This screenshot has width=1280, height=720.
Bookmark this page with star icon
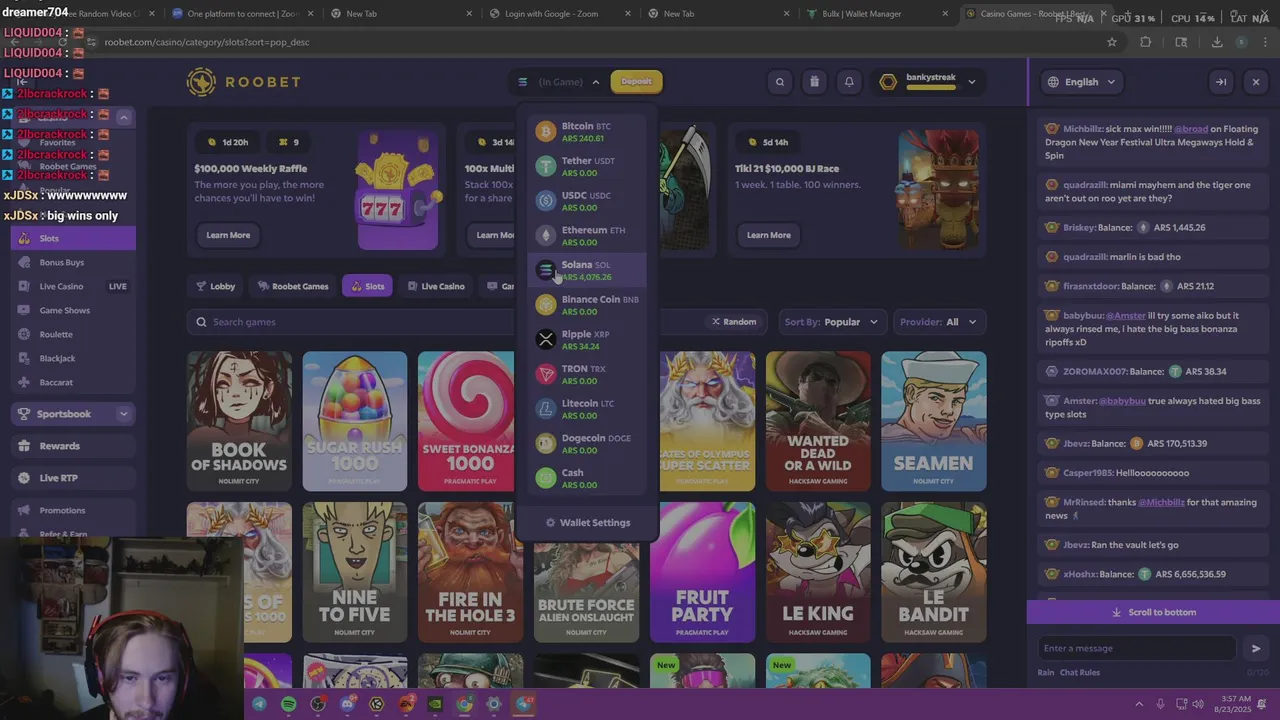pos(1111,42)
